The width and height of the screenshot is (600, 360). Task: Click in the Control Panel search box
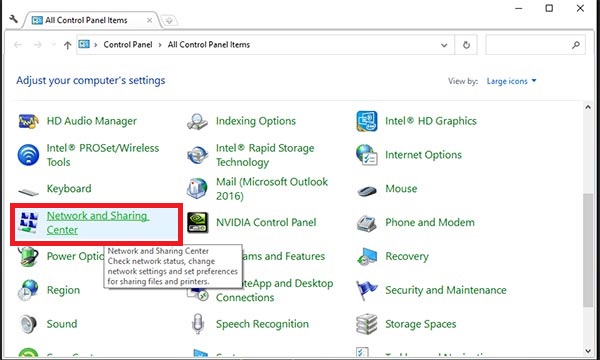click(535, 45)
